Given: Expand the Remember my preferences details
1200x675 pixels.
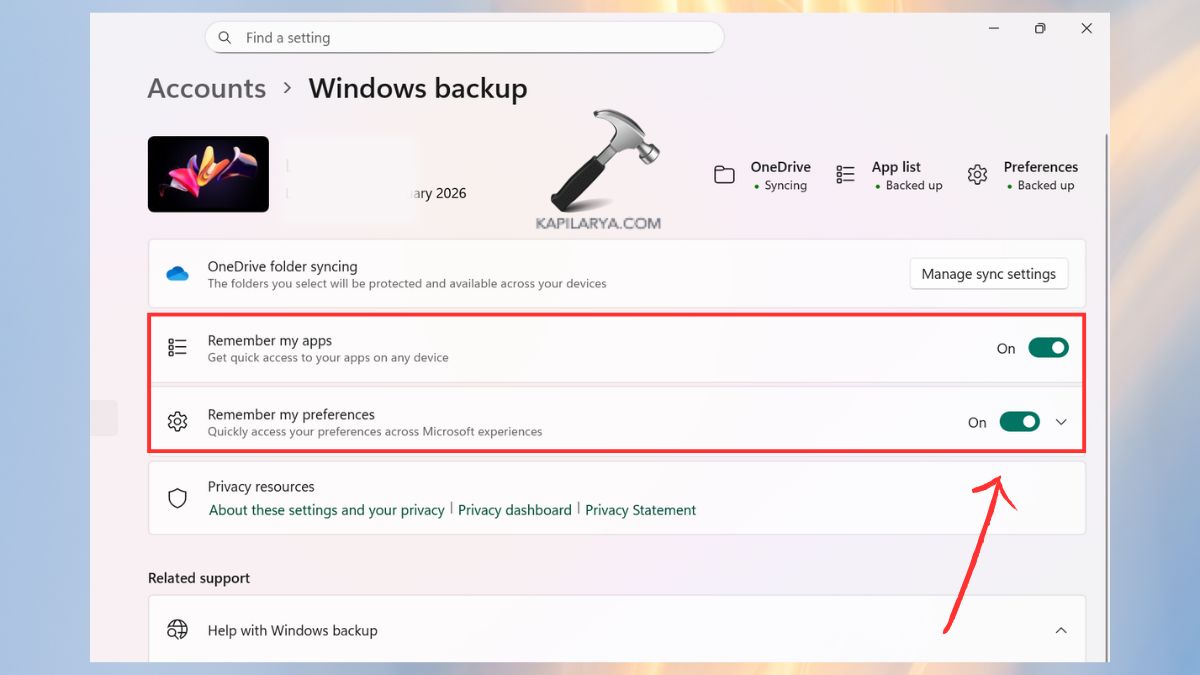Looking at the screenshot, I should coord(1061,421).
